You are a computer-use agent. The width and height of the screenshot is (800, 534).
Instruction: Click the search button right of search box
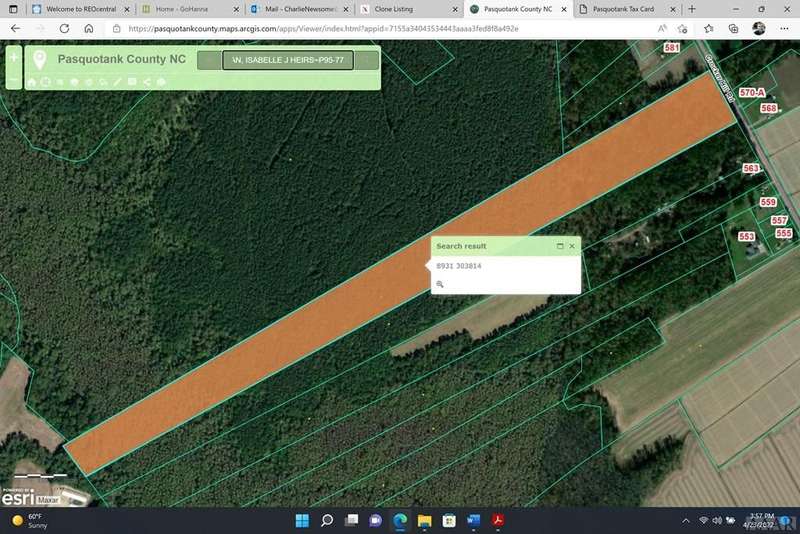pyautogui.click(x=367, y=60)
